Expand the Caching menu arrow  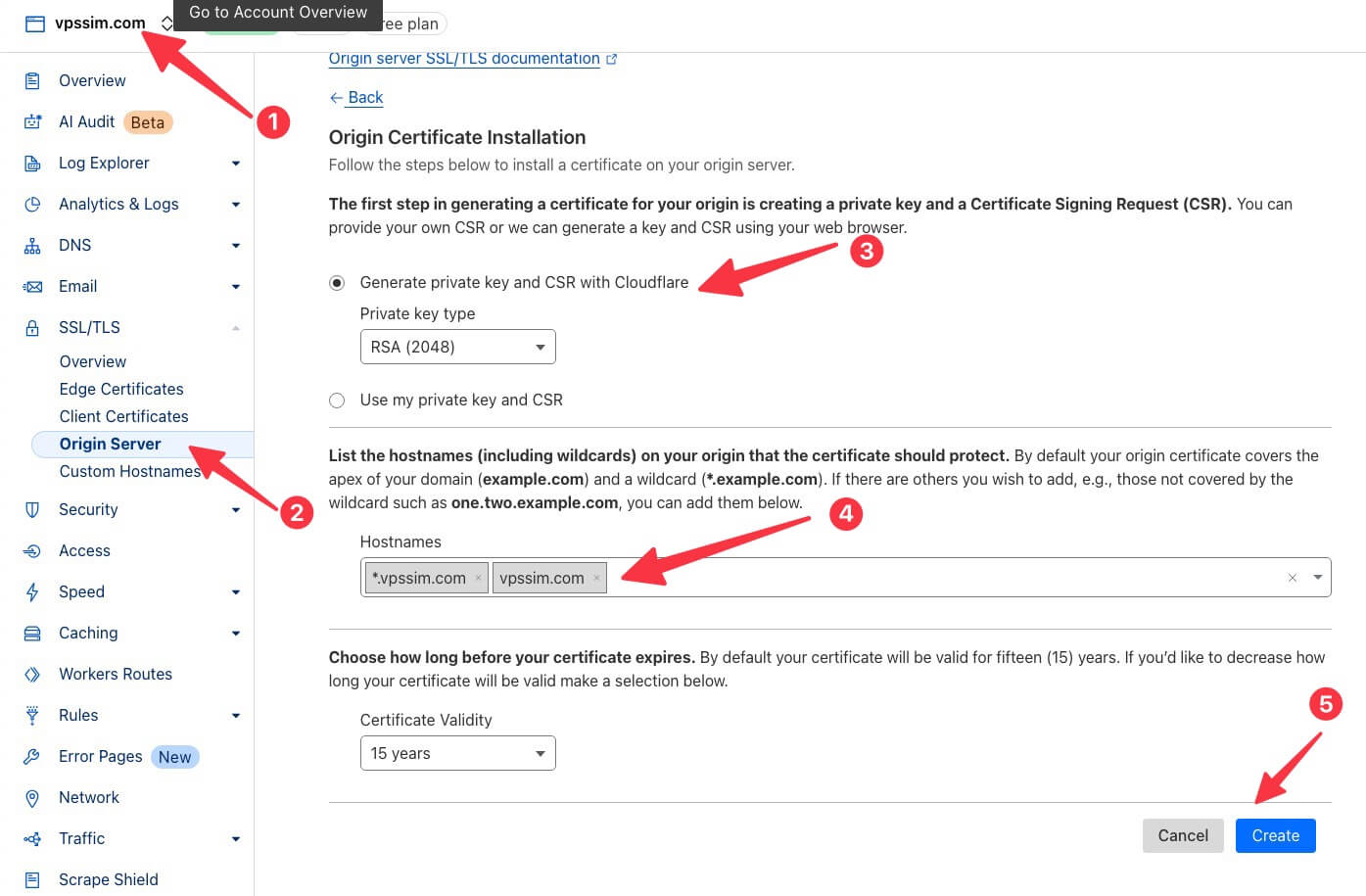pyautogui.click(x=236, y=634)
